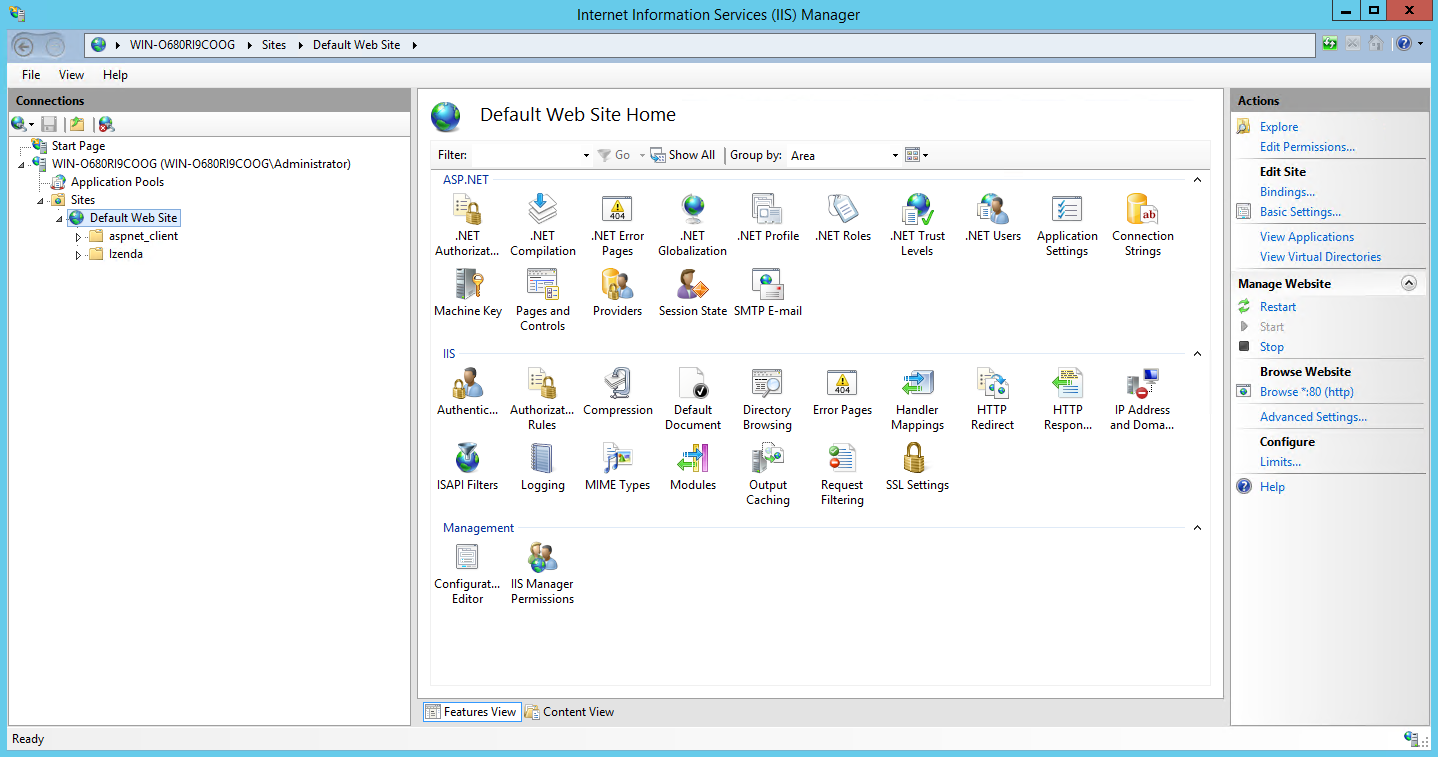Expand the Izenda folder node
The image size is (1438, 757).
[79, 255]
